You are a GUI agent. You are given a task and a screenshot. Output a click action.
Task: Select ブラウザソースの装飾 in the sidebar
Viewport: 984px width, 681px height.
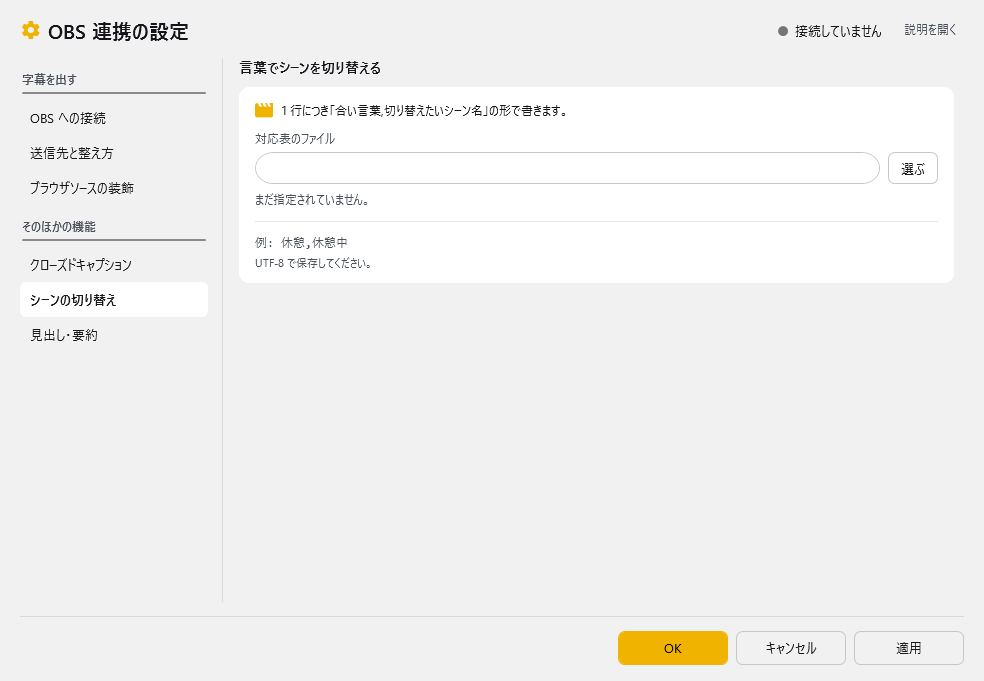click(114, 188)
